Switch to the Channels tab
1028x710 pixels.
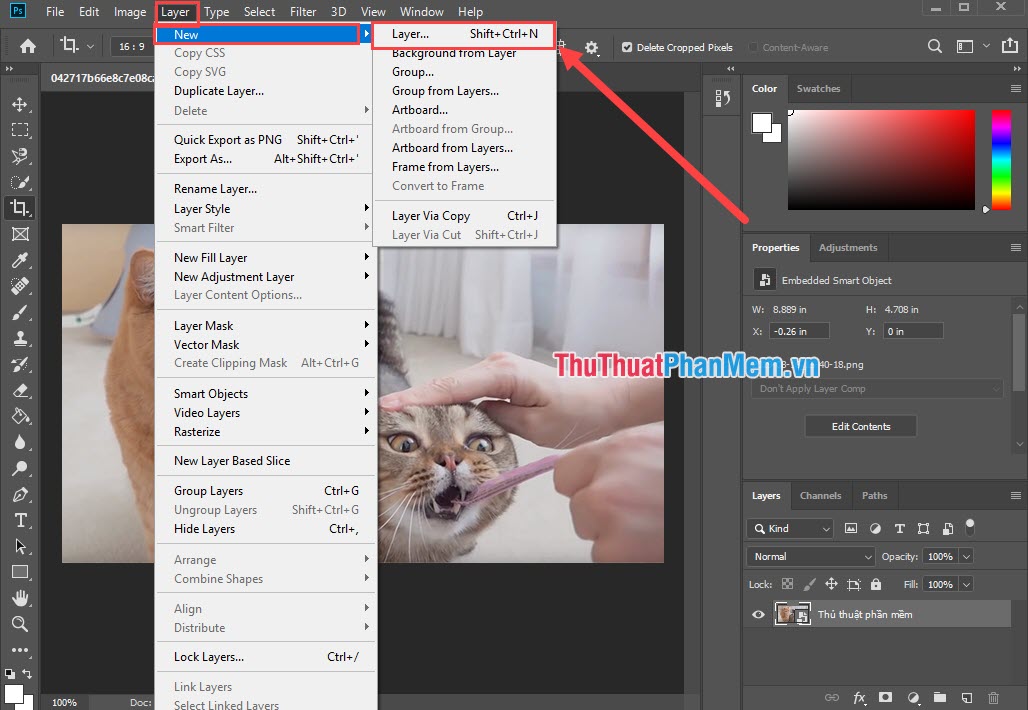(x=821, y=495)
